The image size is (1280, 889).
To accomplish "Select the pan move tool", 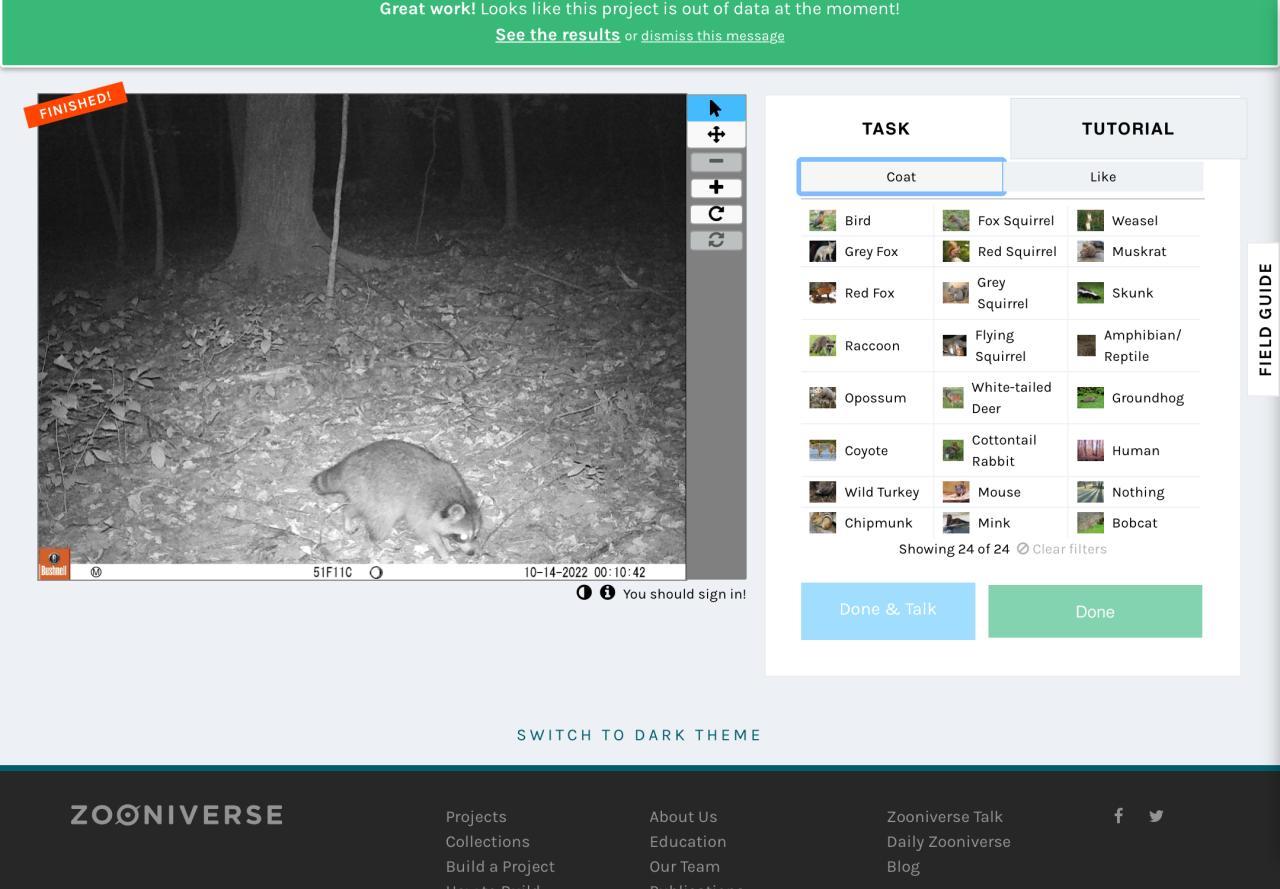I will click(x=716, y=134).
